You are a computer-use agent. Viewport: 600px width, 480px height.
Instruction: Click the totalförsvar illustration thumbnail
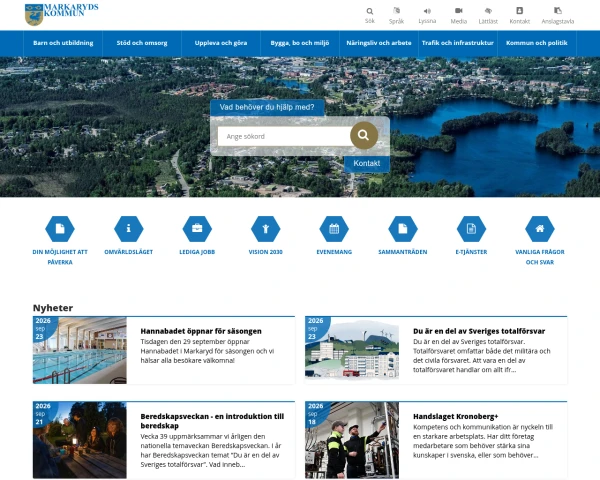pyautogui.click(x=352, y=350)
